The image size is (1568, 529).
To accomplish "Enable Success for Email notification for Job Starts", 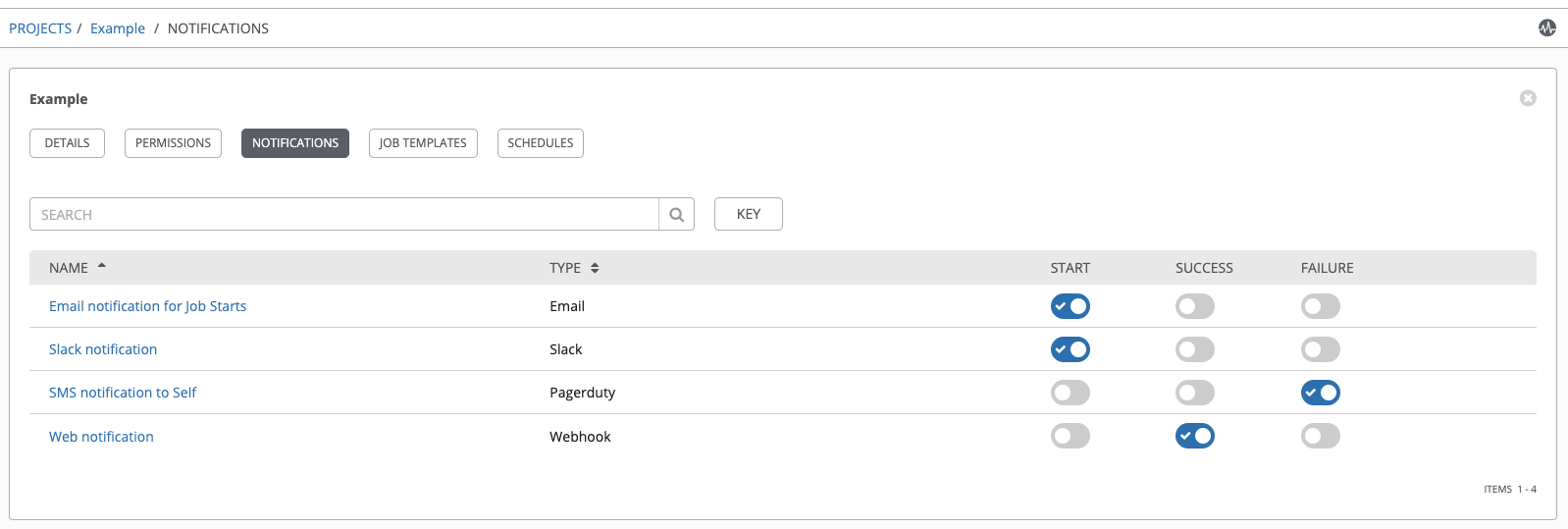I will [x=1195, y=306].
